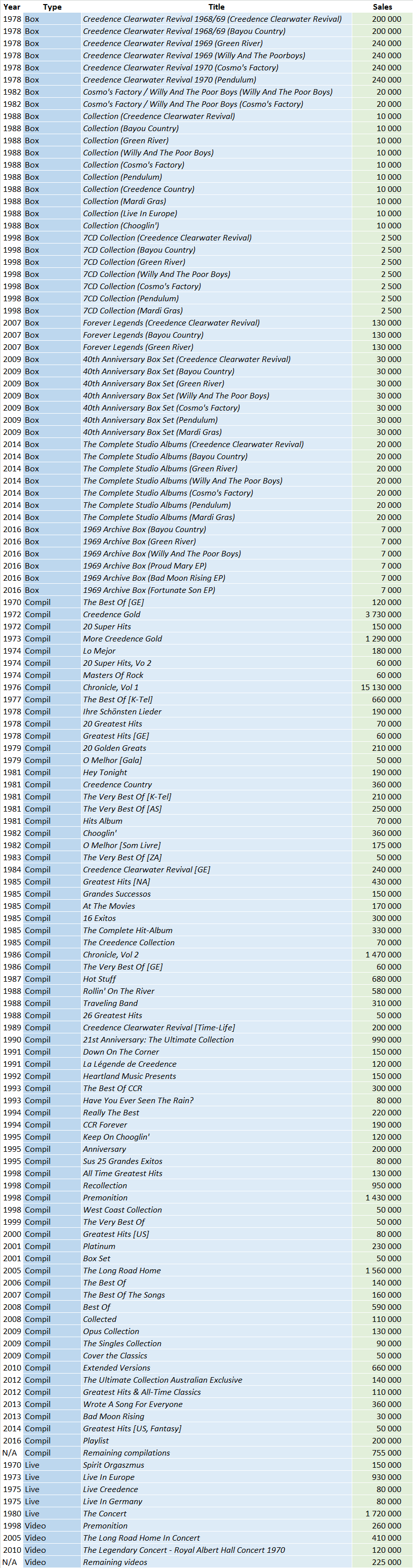Screen dimensions: 413x1568
Task: Click the sales value 990 000
Action: (x=386, y=1039)
